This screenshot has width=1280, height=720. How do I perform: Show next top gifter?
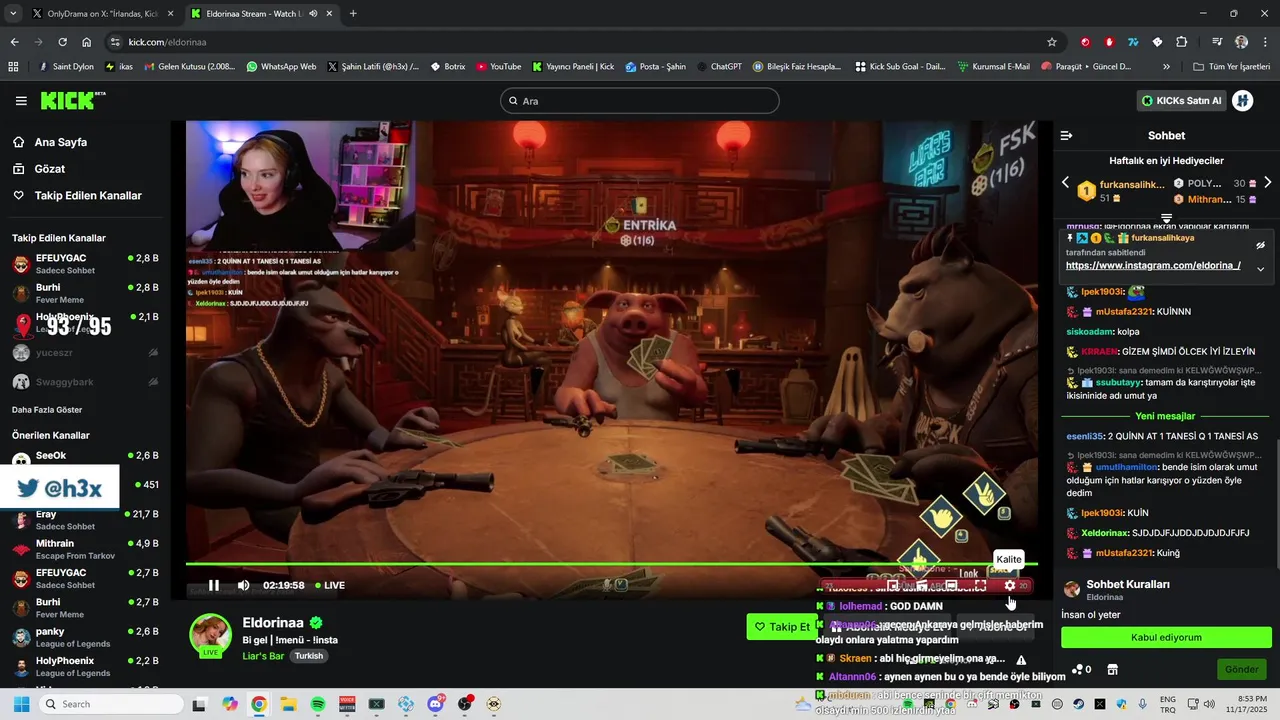pos(1268,183)
